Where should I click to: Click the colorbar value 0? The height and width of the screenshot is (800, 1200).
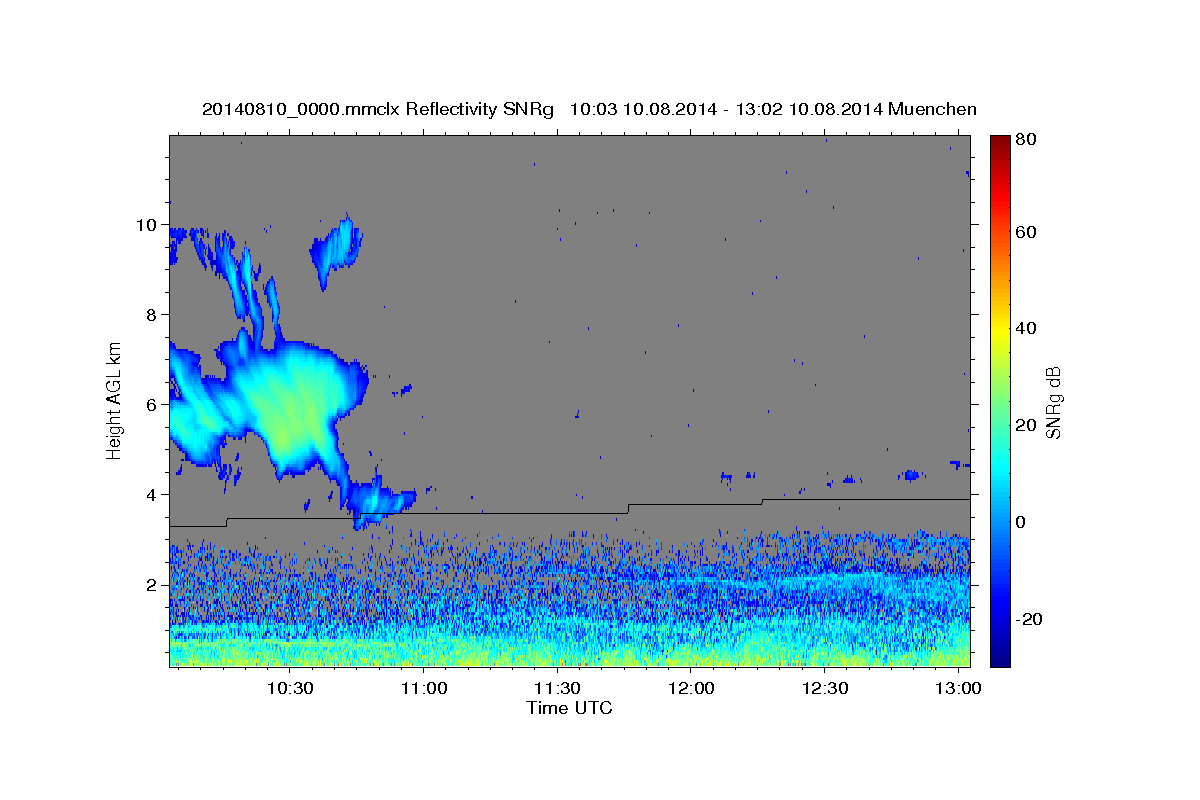(1022, 523)
